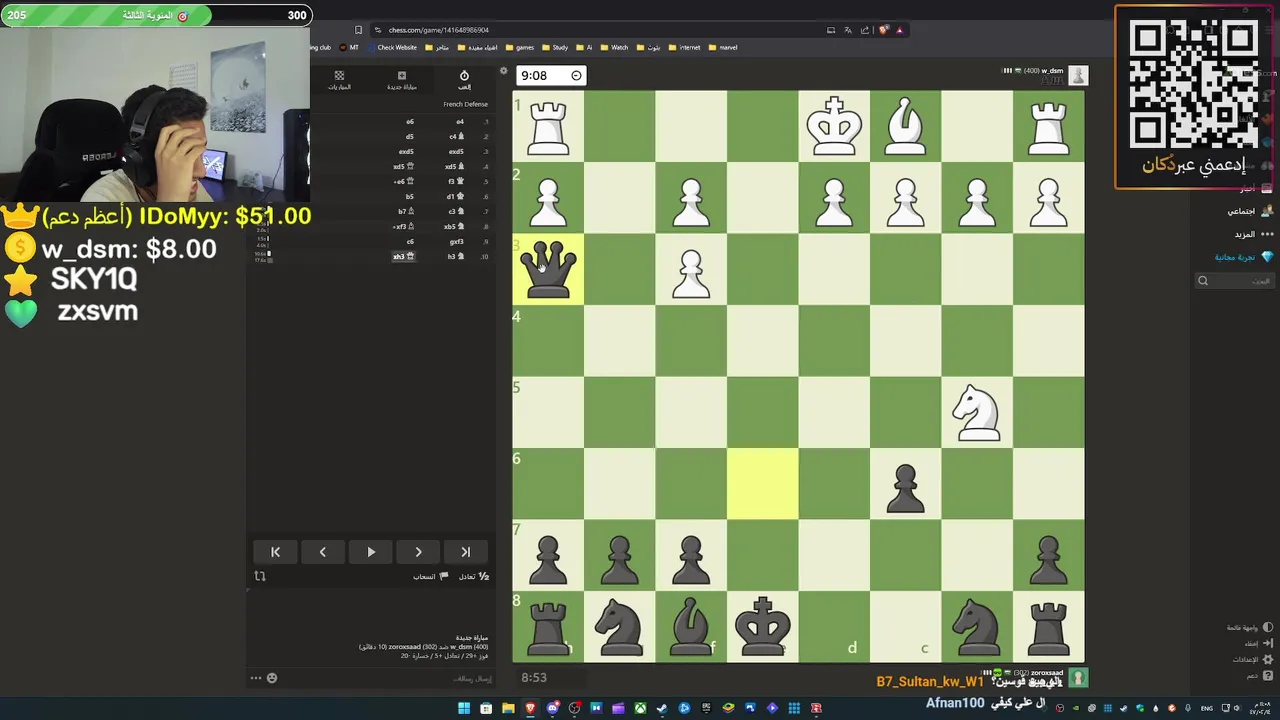1280x720 pixels.
Task: Select move c6 in the move list
Action: pyautogui.click(x=410, y=241)
